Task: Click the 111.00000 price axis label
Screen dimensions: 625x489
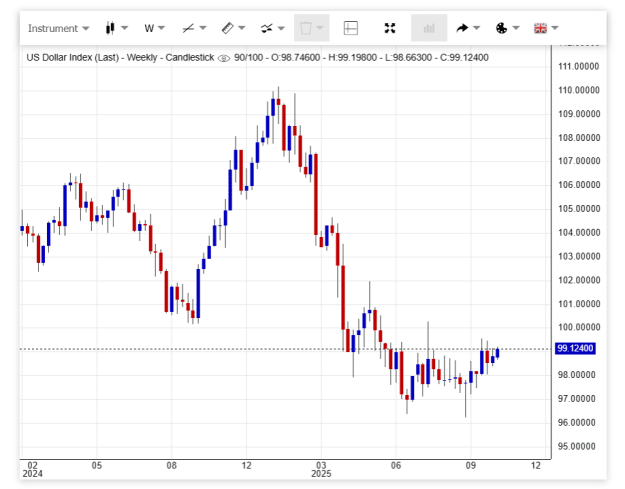Action: pyautogui.click(x=579, y=67)
